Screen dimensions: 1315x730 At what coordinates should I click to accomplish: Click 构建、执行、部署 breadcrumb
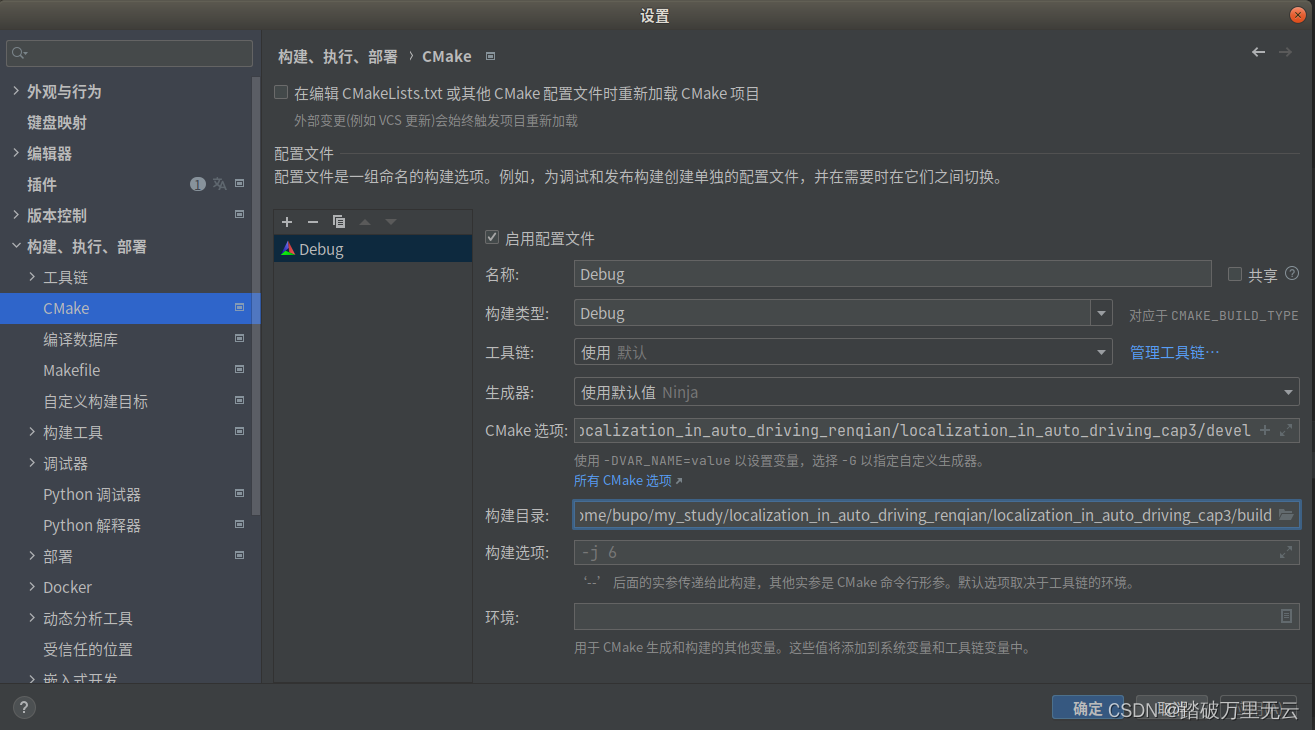pyautogui.click(x=338, y=57)
